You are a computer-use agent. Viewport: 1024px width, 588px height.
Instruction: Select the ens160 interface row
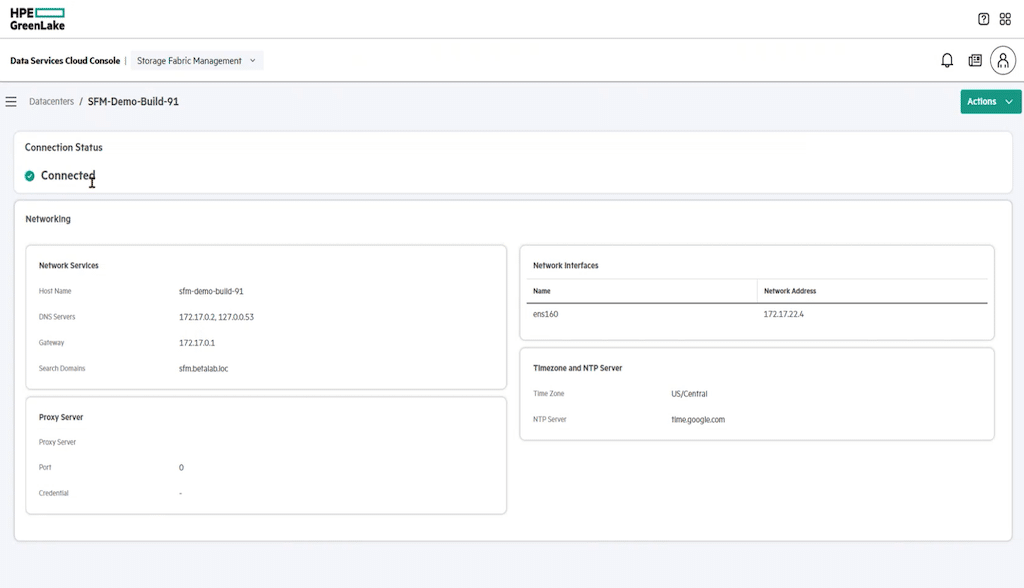757,314
